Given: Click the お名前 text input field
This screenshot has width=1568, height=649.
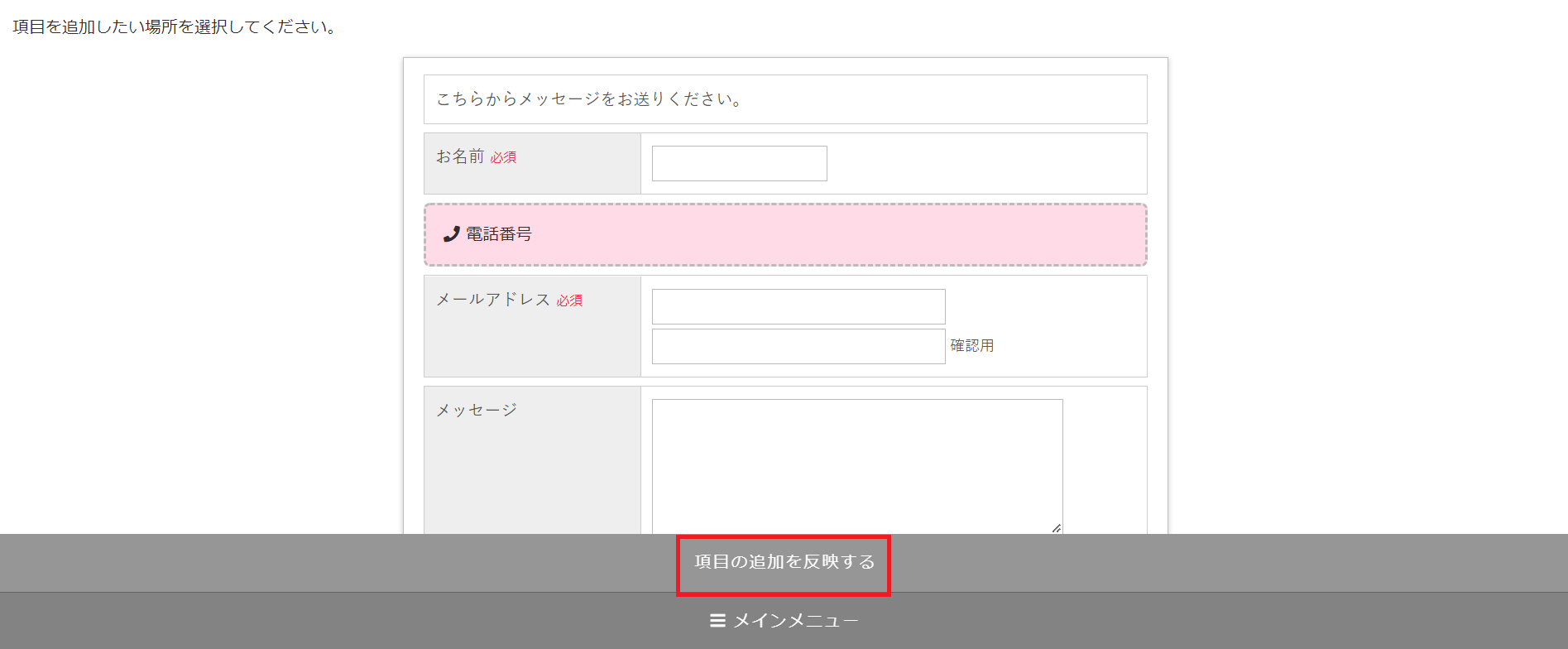Looking at the screenshot, I should (739, 164).
